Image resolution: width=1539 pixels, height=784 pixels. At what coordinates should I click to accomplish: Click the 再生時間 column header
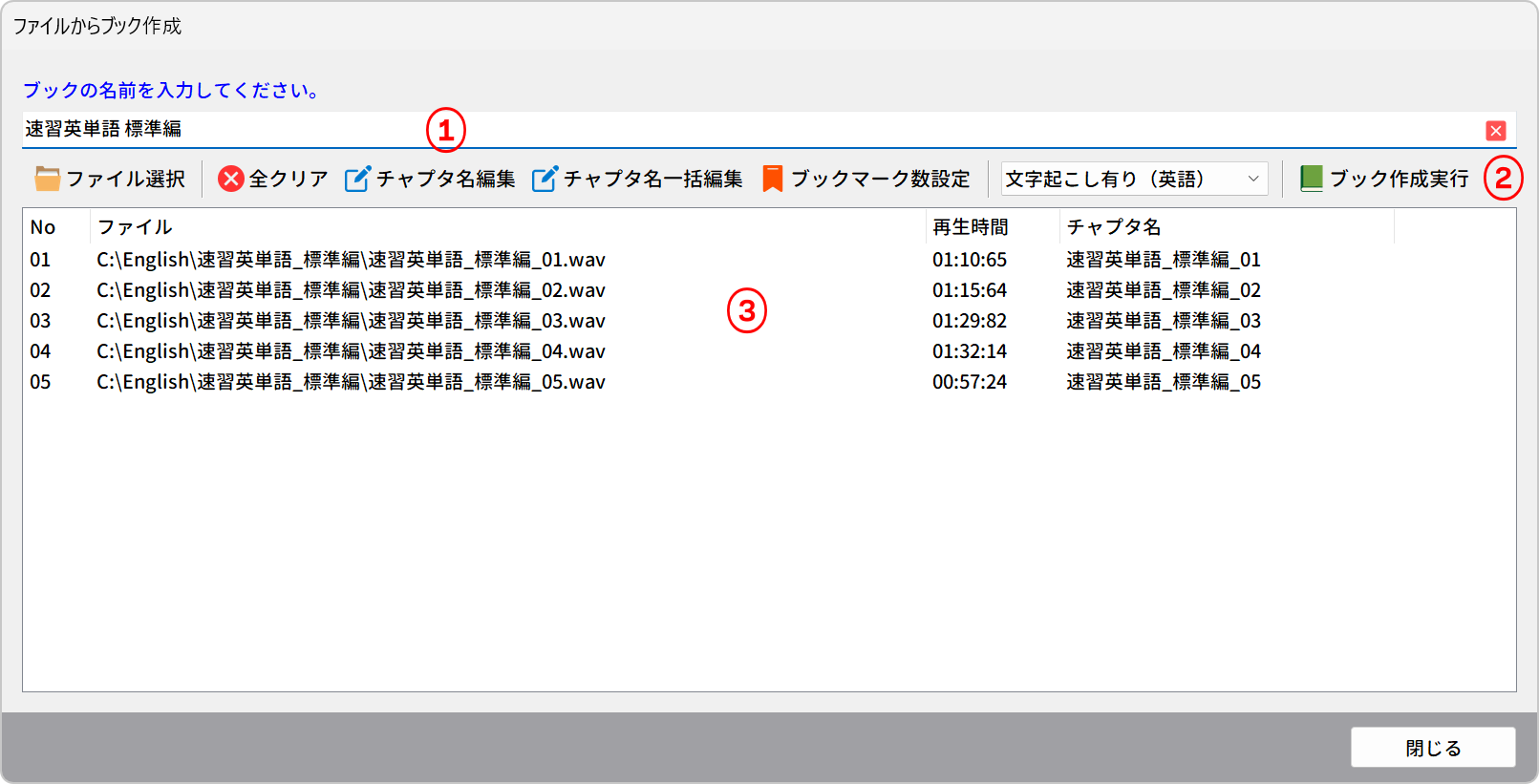click(993, 227)
